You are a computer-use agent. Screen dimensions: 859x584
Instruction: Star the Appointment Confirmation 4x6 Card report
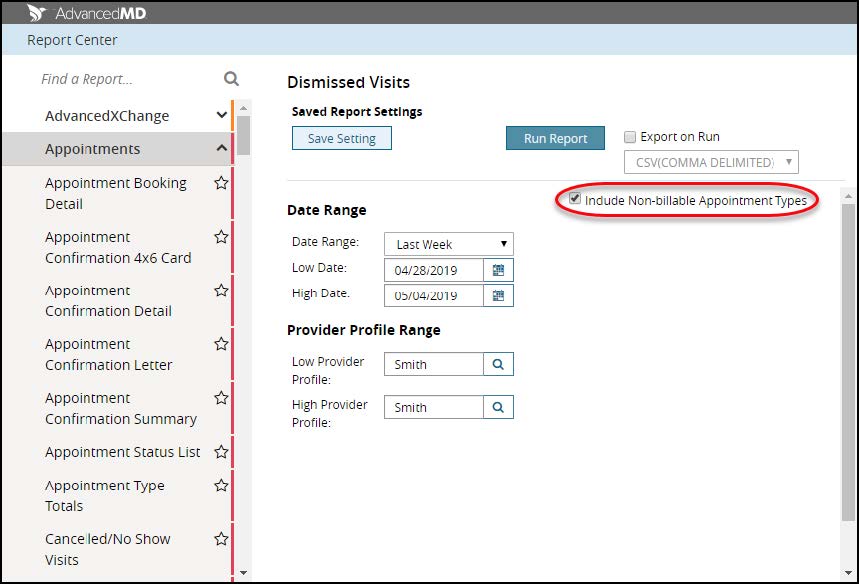click(x=221, y=237)
